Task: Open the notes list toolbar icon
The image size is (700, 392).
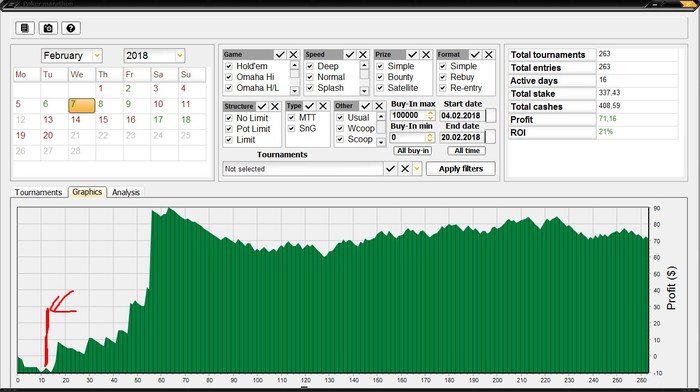Action: (x=25, y=28)
